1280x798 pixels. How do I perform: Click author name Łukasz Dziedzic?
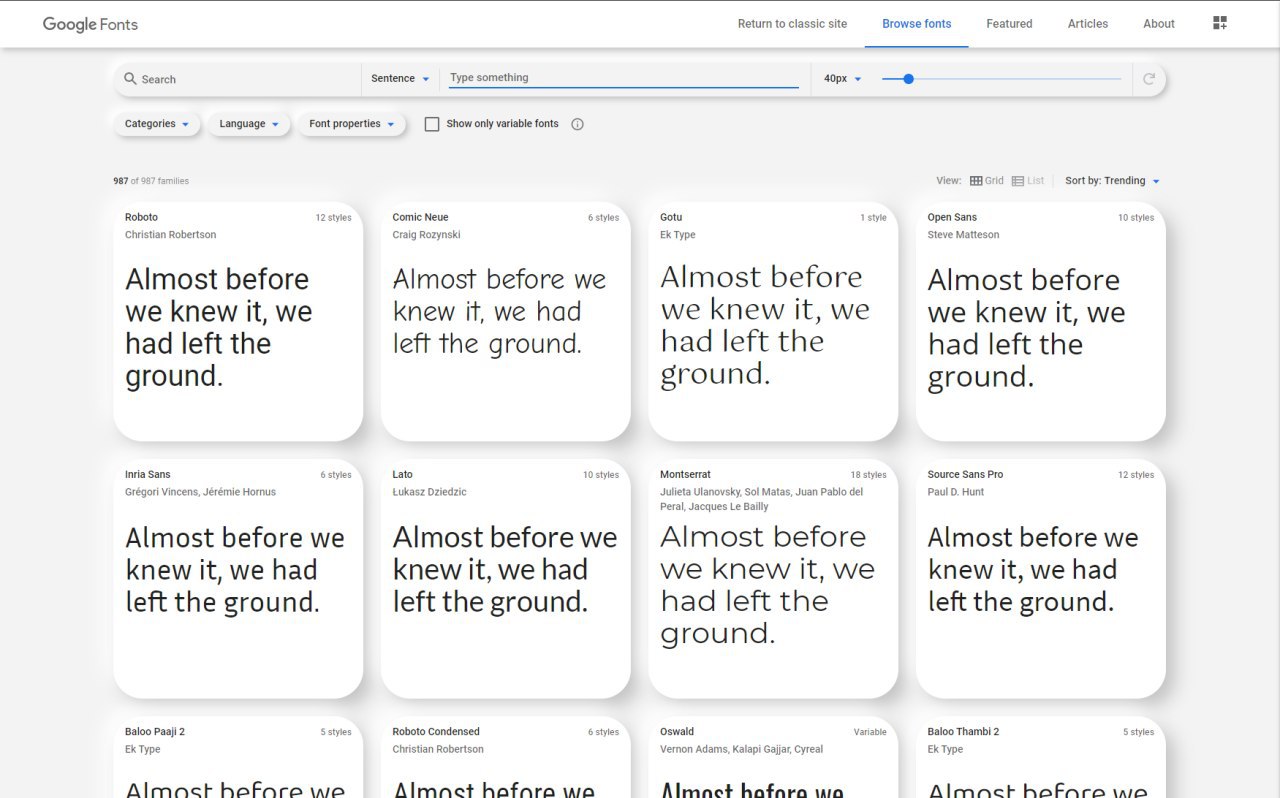(429, 492)
